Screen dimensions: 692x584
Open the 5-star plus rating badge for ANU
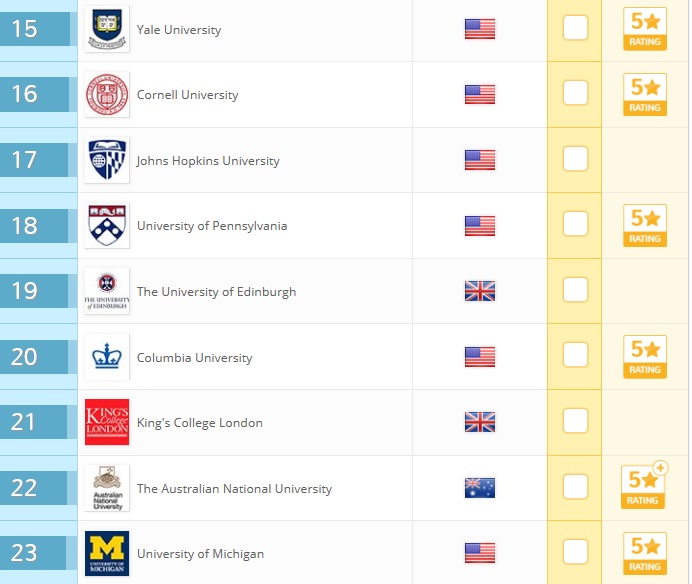tap(644, 486)
